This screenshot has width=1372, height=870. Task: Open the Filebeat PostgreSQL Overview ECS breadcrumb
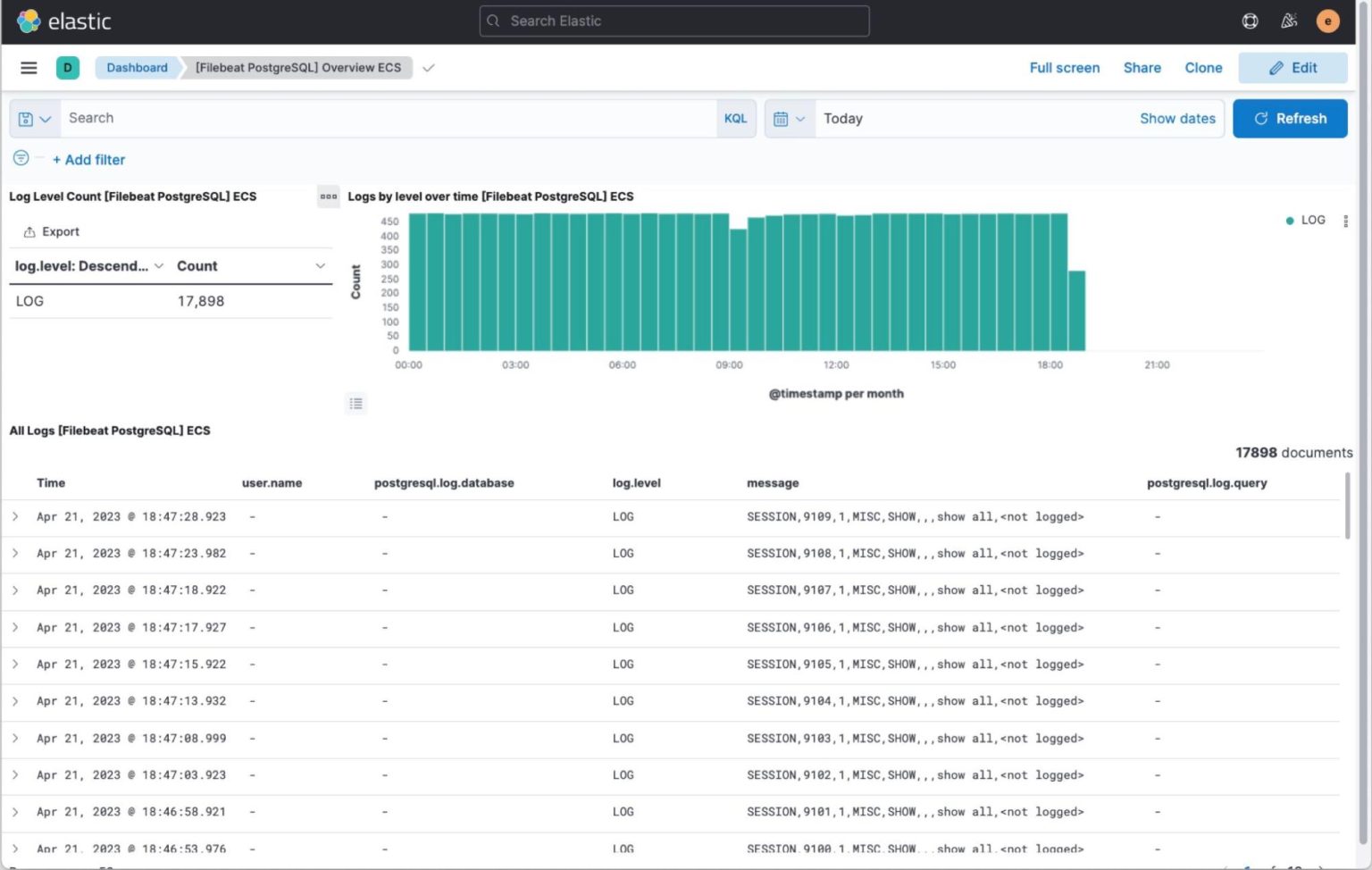point(298,67)
